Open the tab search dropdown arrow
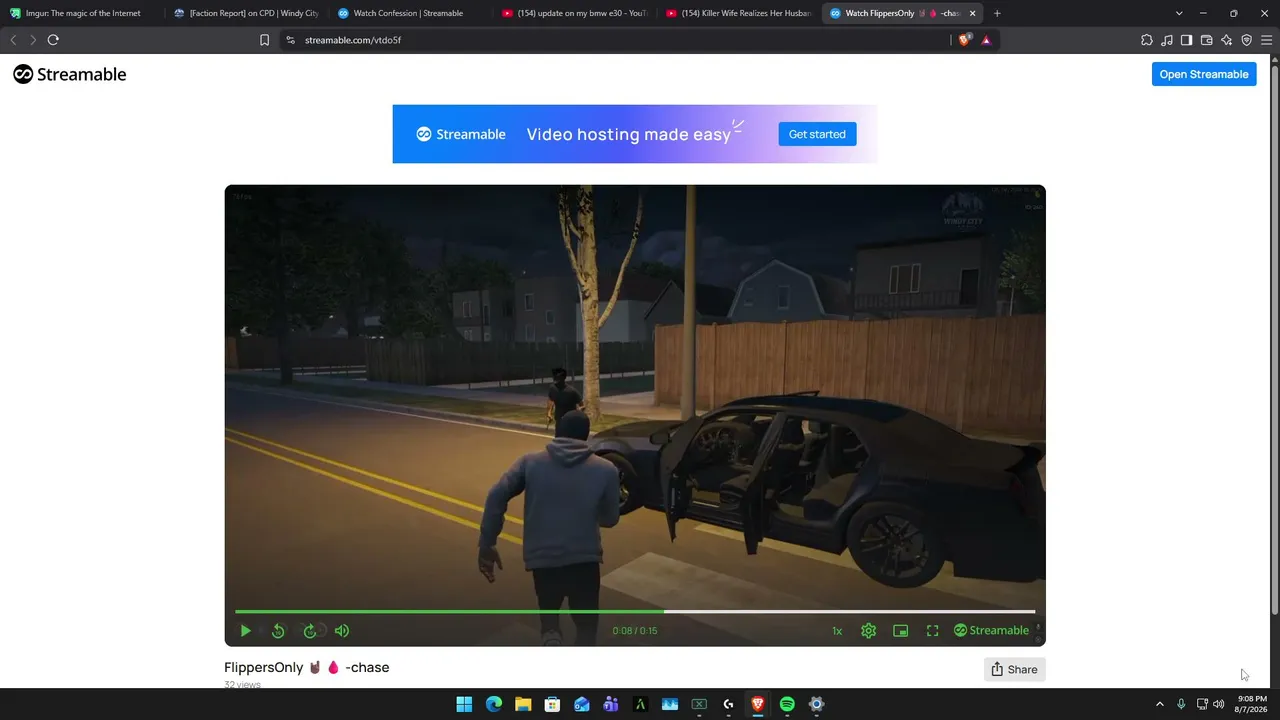This screenshot has height=720, width=1280. tap(1179, 13)
